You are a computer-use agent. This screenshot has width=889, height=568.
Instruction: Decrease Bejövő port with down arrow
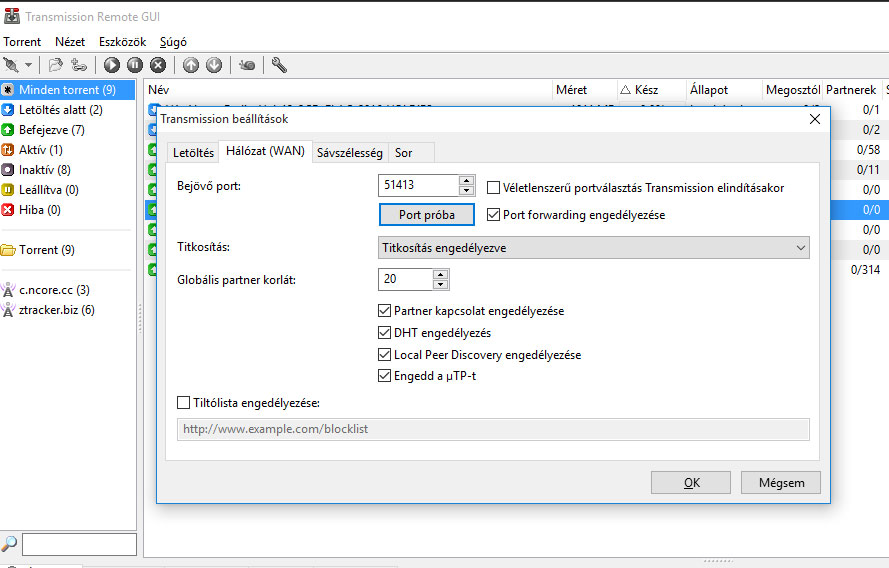point(467,190)
